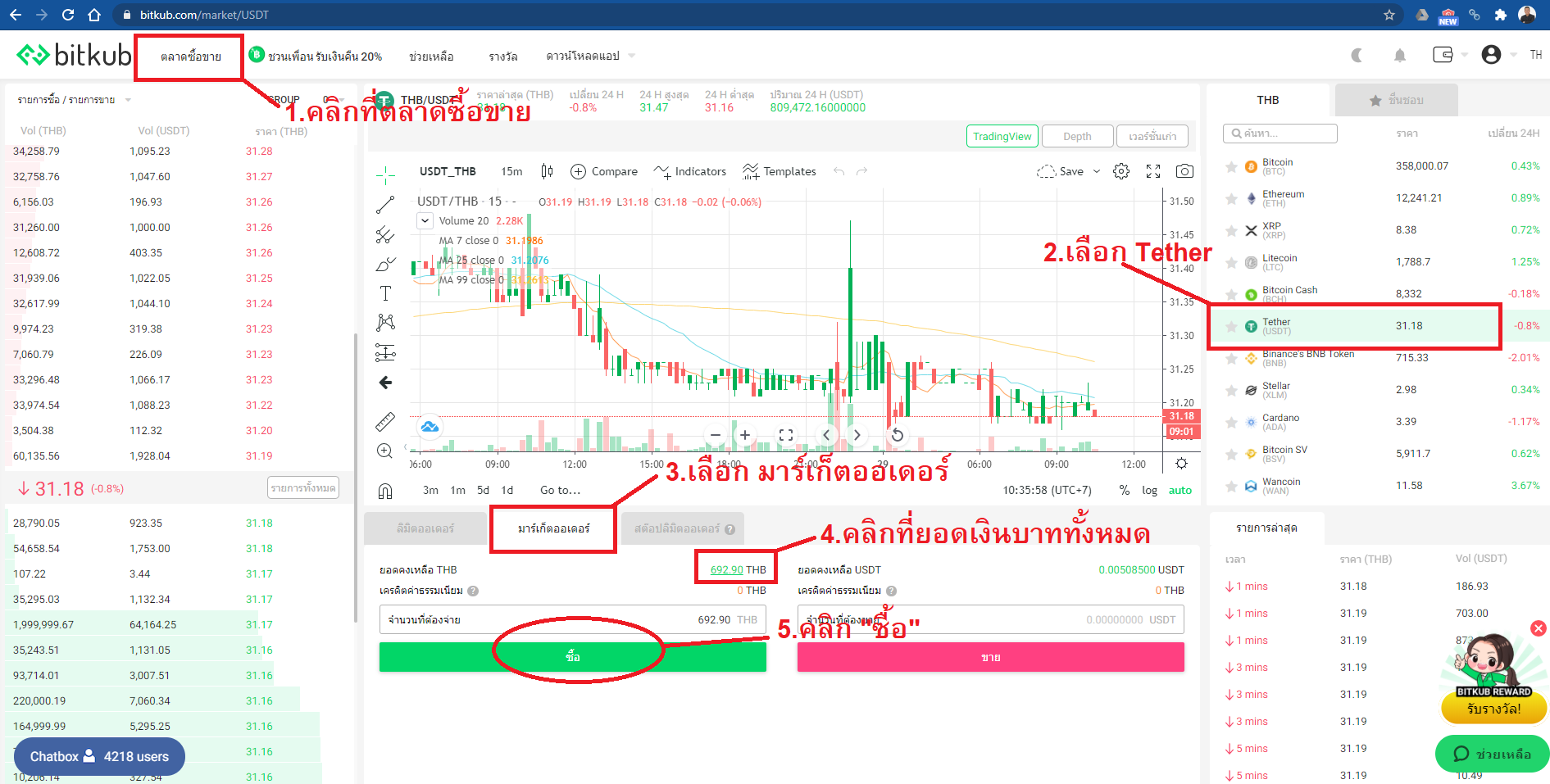Collapse the indicator legend arrow
The image size is (1550, 784).
click(425, 220)
